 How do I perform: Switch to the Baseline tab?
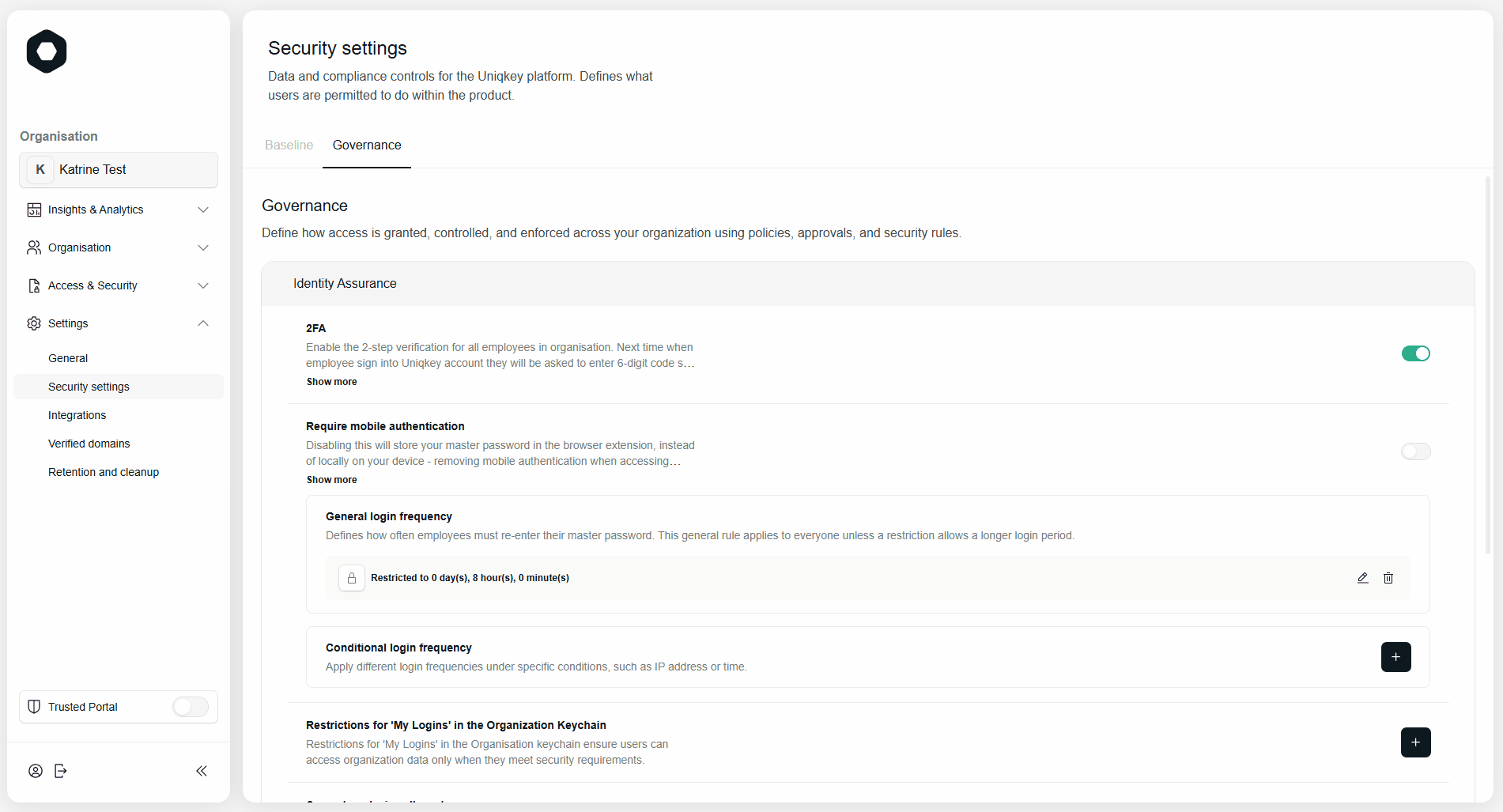289,145
